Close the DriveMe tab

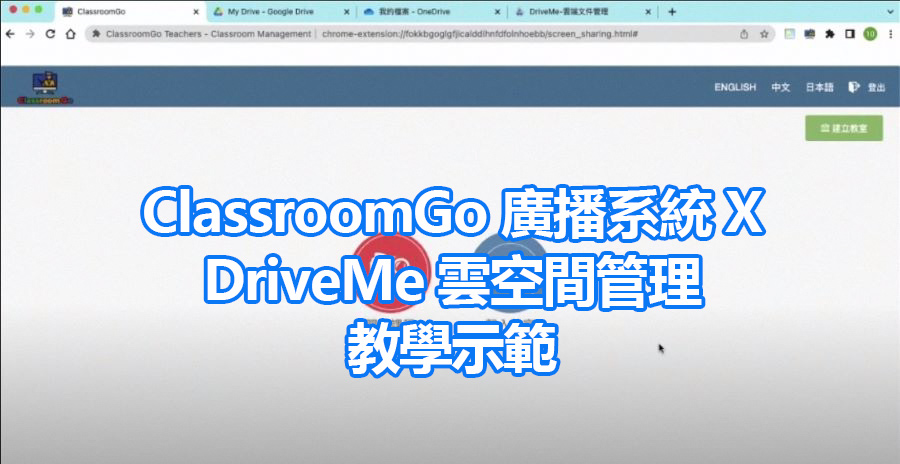point(649,11)
